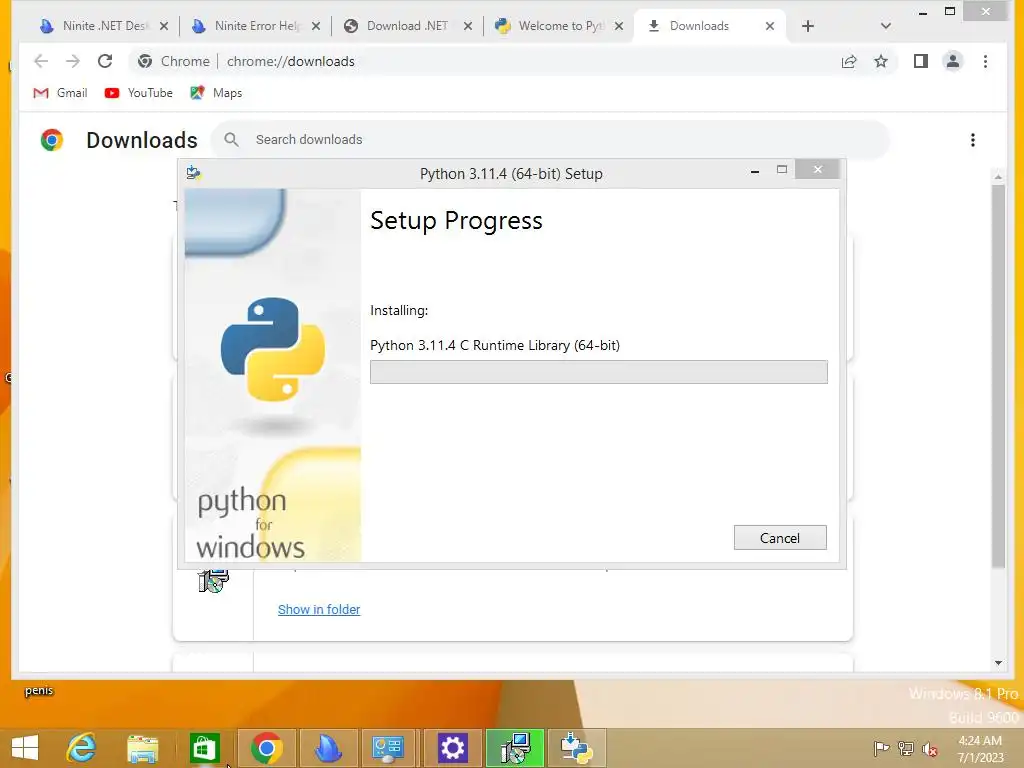This screenshot has height=768, width=1024.
Task: Close the Download .NET tab
Action: [x=468, y=26]
